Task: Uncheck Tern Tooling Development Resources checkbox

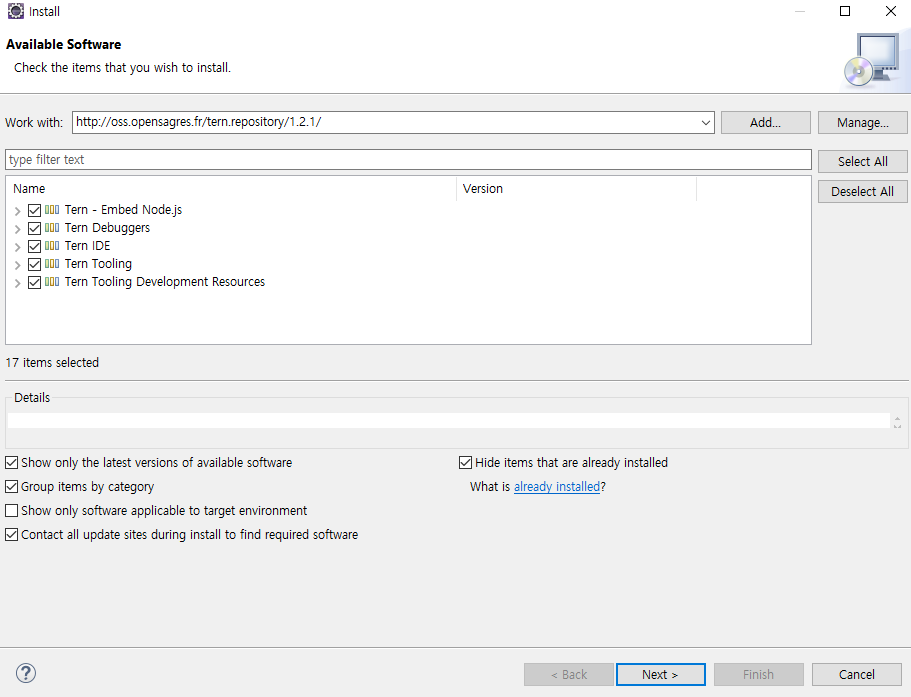Action: (34, 282)
